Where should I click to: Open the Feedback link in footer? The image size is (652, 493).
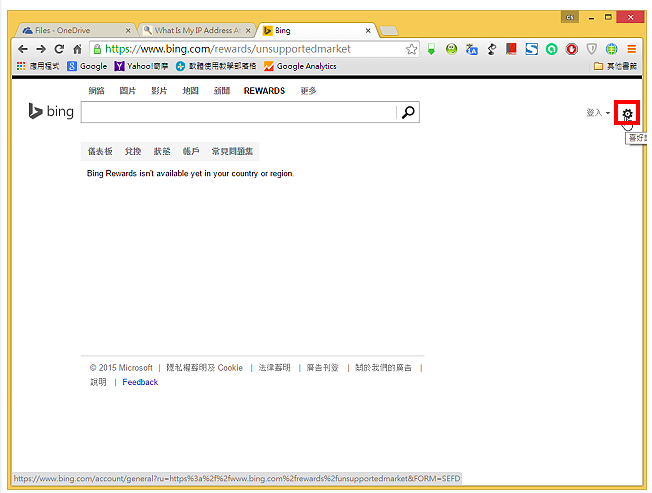point(140,382)
